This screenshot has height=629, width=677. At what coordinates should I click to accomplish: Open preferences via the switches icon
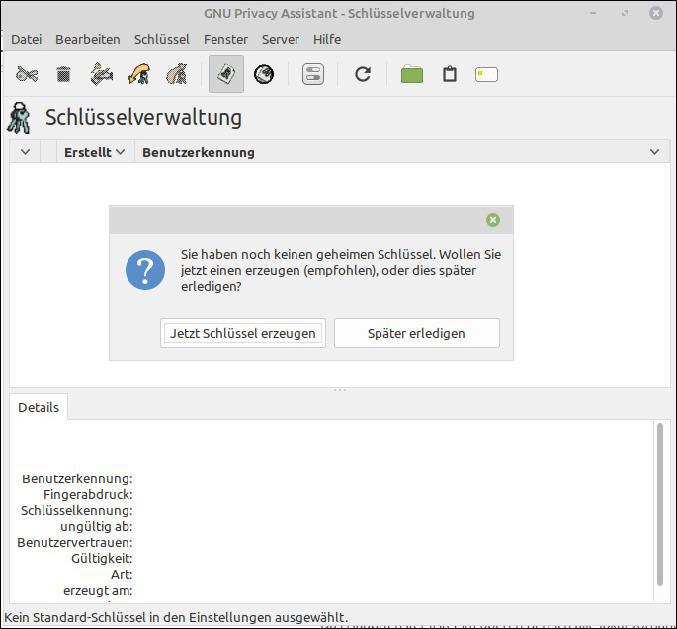pyautogui.click(x=313, y=74)
